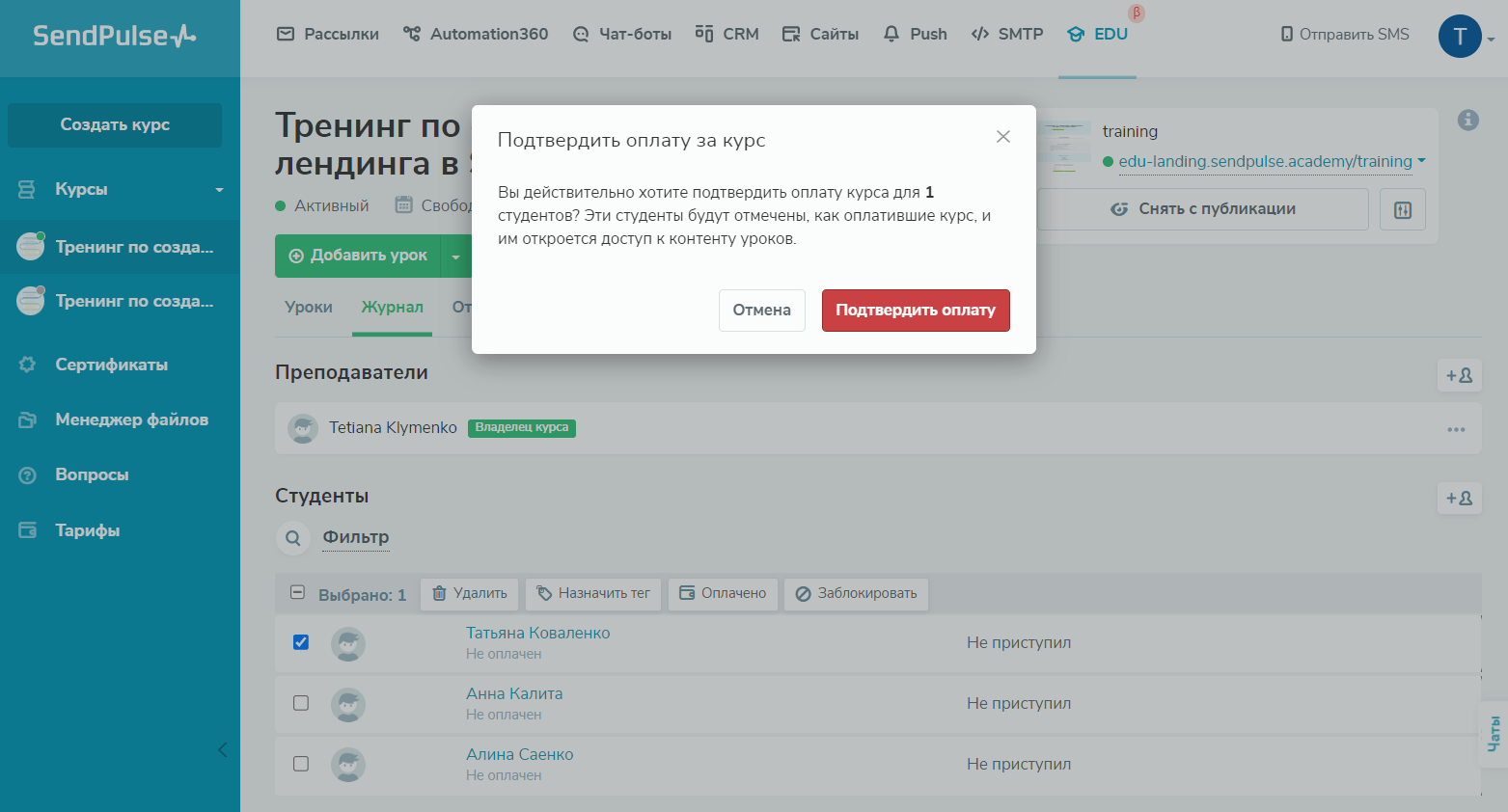Click the add teacher icon in Преподаватели
Viewport: 1508px width, 812px height.
[x=1459, y=375]
